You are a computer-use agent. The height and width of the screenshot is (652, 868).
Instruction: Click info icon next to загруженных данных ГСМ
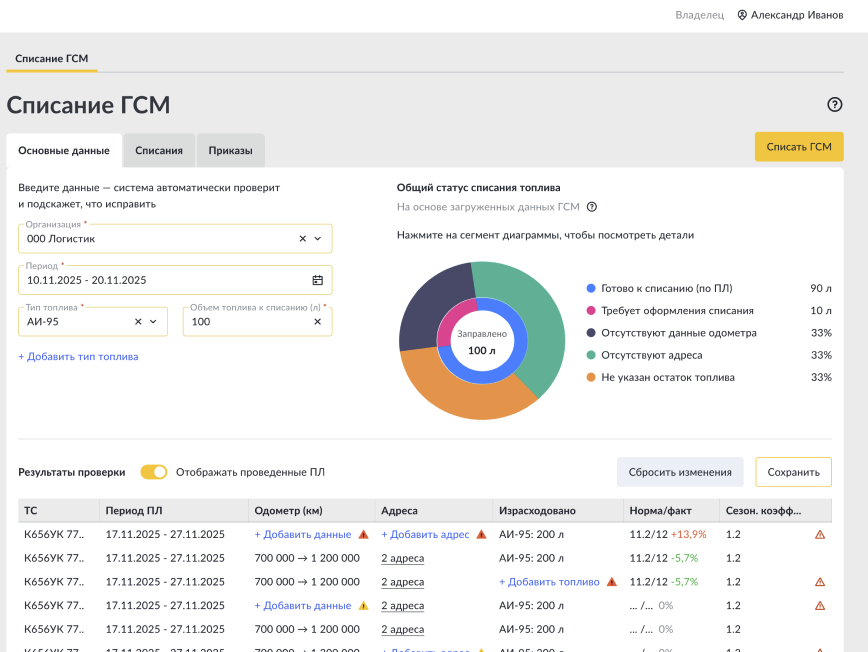[x=592, y=207]
